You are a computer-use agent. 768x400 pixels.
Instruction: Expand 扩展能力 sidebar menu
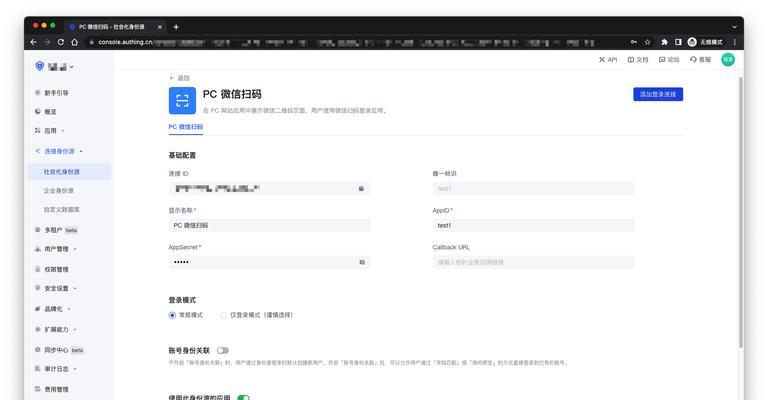pos(56,329)
